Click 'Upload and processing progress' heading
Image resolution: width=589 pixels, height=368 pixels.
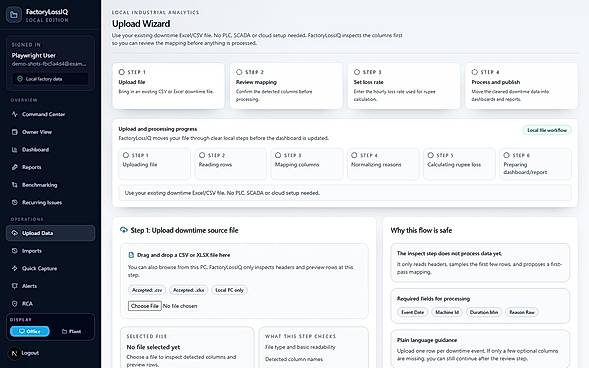[158, 129]
